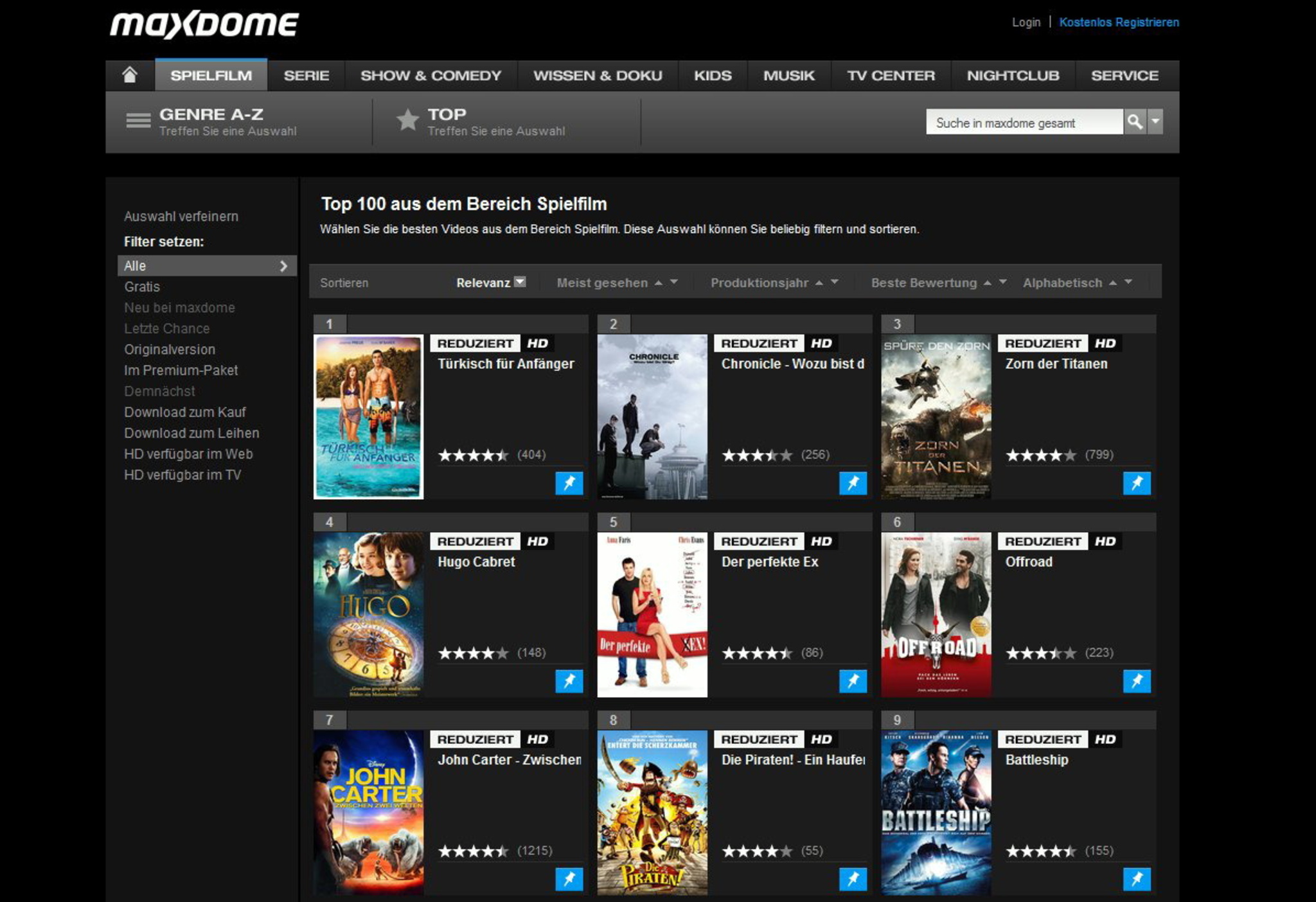Open the search scope dropdown arrow

tap(1155, 121)
